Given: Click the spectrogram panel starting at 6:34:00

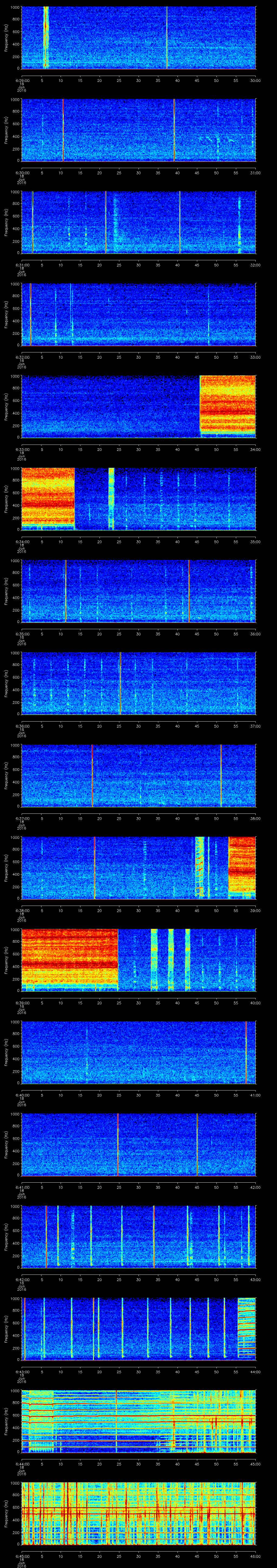Looking at the screenshot, I should click(139, 499).
